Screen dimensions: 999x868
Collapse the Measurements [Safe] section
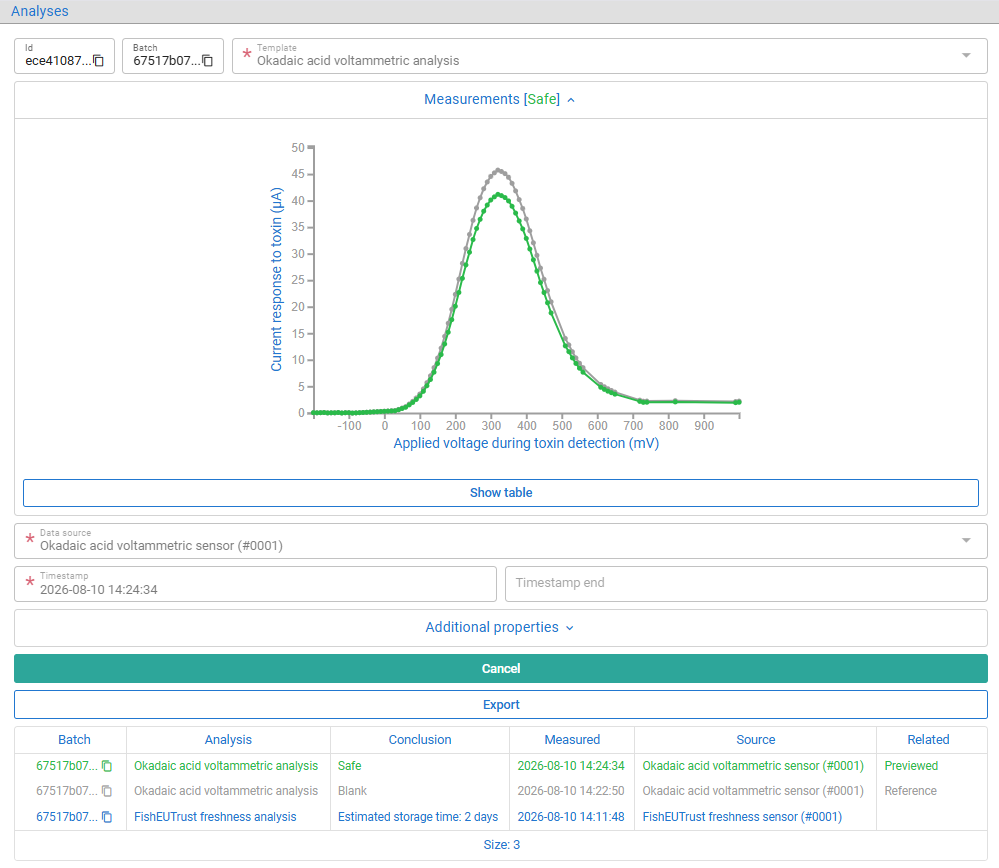click(500, 99)
